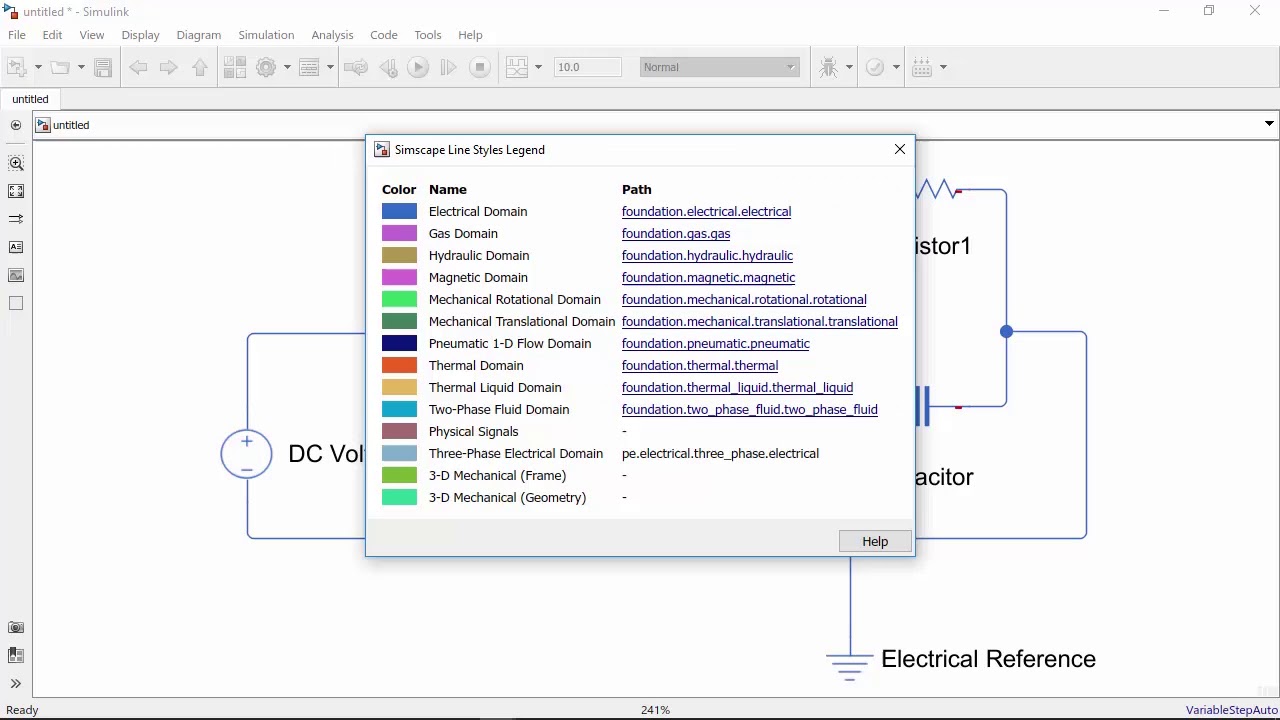Click the Stop simulation button
Image resolution: width=1280 pixels, height=720 pixels.
click(480, 67)
